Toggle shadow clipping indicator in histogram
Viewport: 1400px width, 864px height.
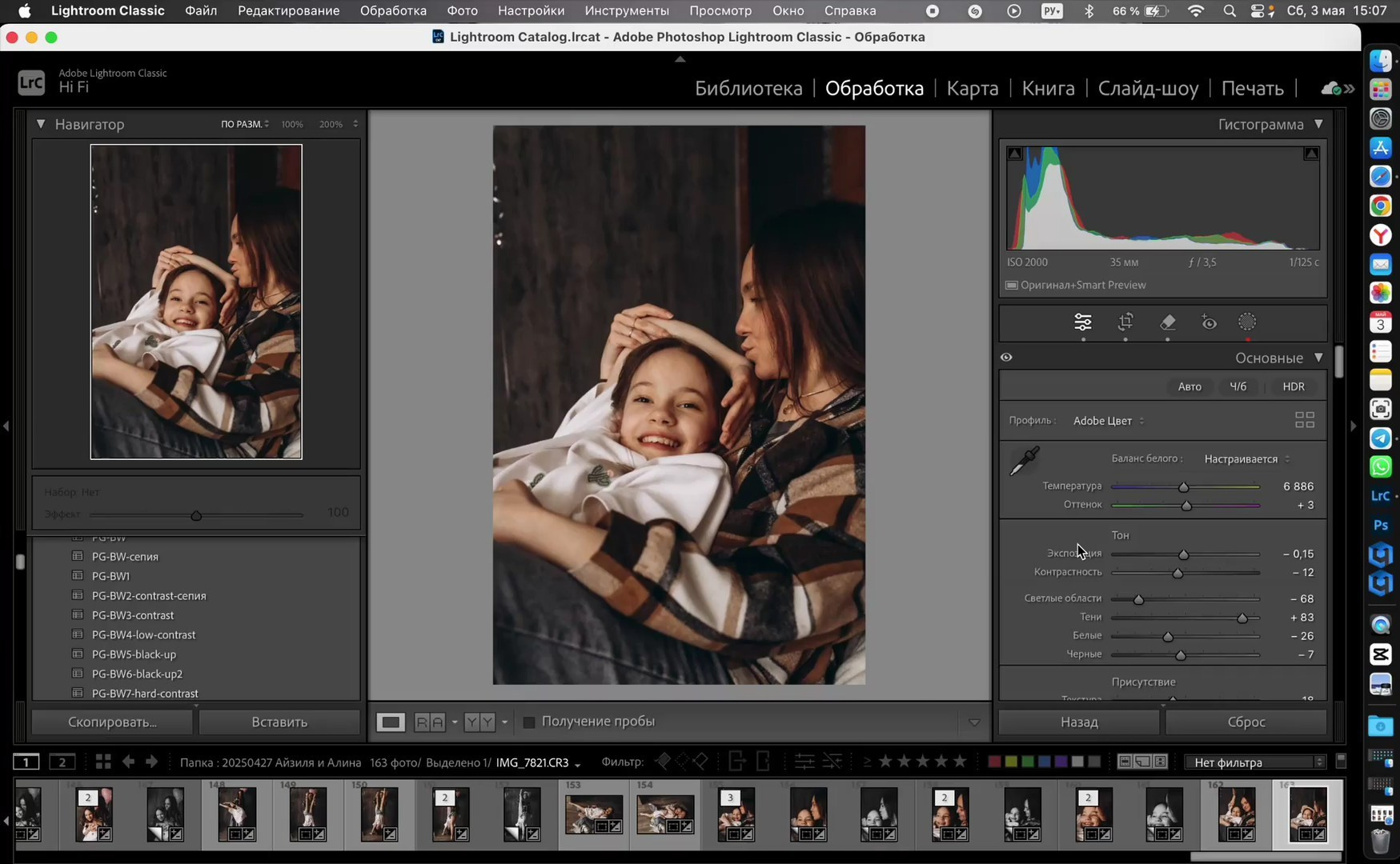coord(1014,154)
